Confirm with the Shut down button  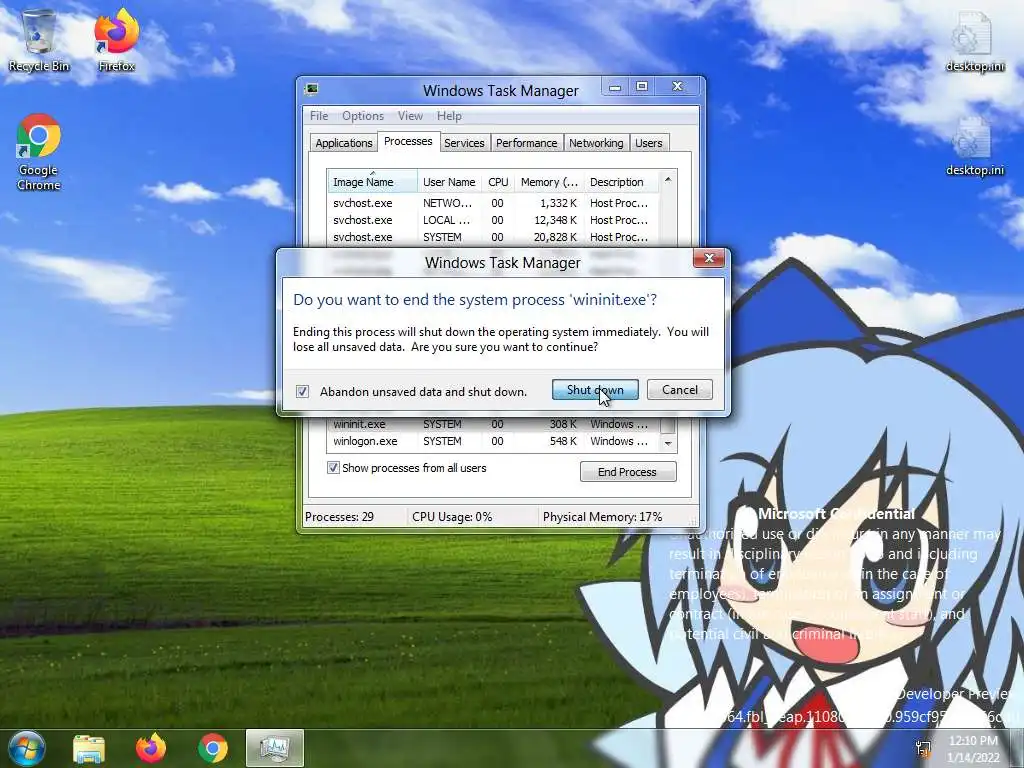(595, 390)
